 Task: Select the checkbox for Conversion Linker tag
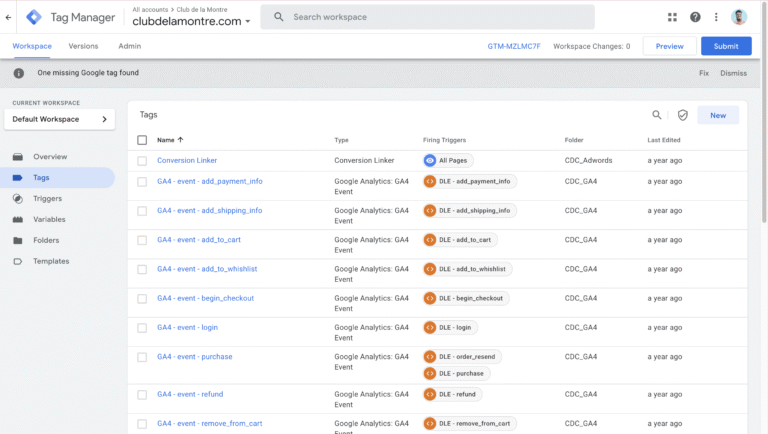142,160
